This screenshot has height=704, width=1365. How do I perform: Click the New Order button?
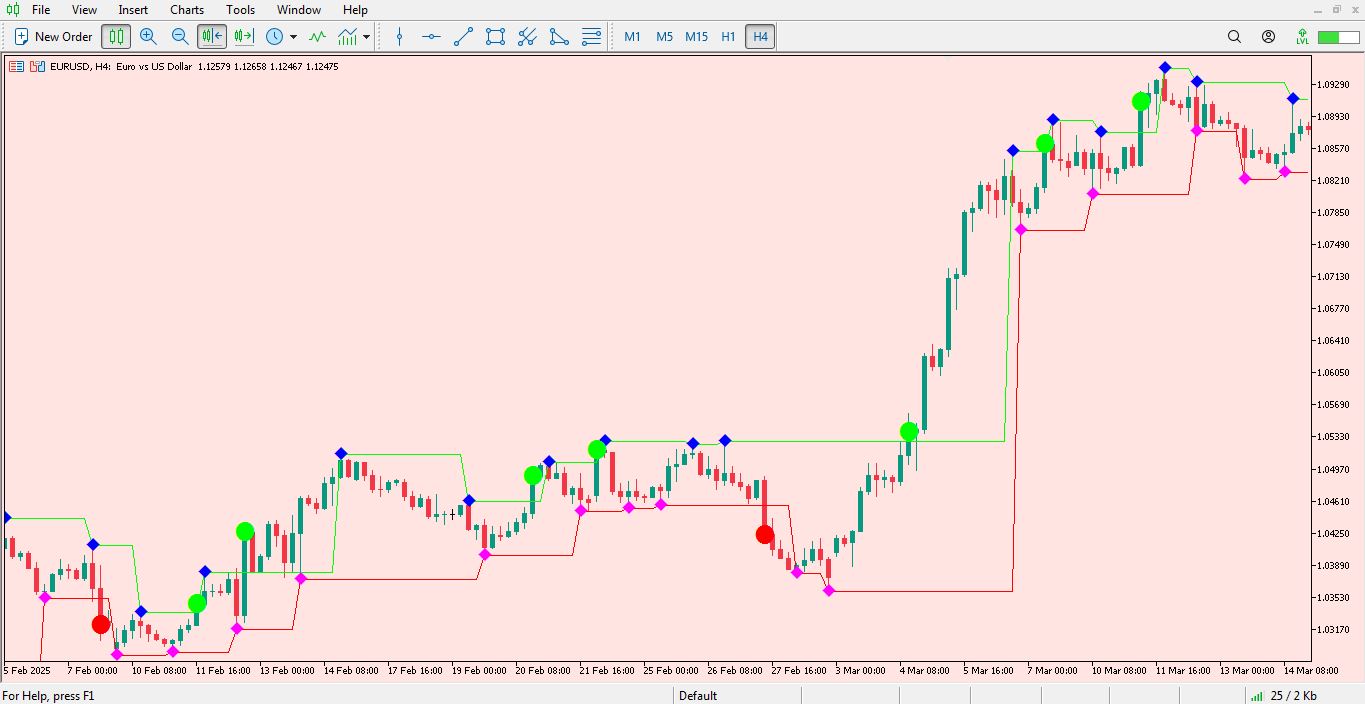[51, 36]
